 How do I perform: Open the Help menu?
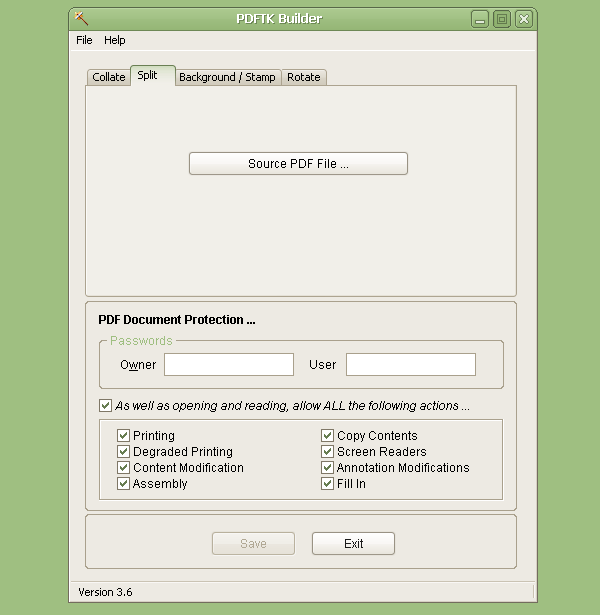pos(115,40)
